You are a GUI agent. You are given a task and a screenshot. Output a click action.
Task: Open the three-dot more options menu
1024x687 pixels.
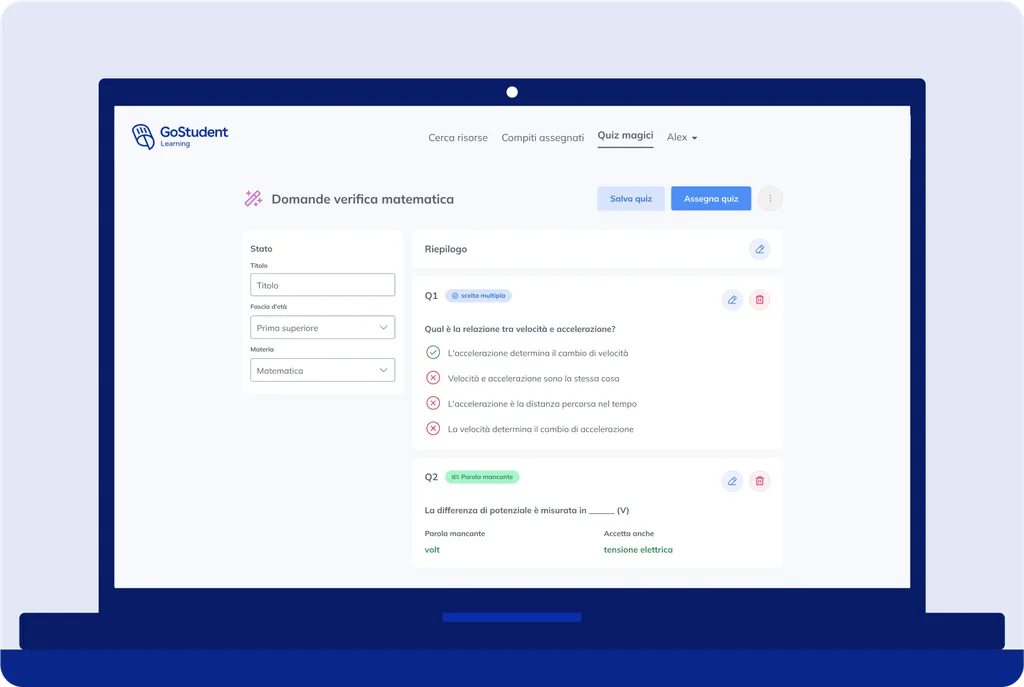coord(770,199)
